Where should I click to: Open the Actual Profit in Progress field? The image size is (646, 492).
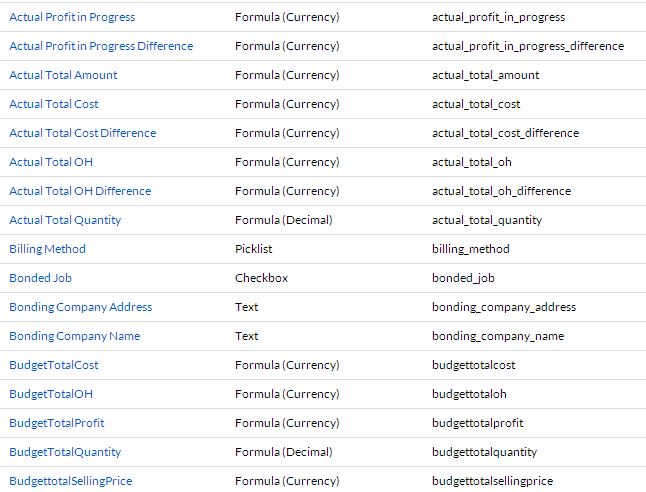click(x=72, y=17)
